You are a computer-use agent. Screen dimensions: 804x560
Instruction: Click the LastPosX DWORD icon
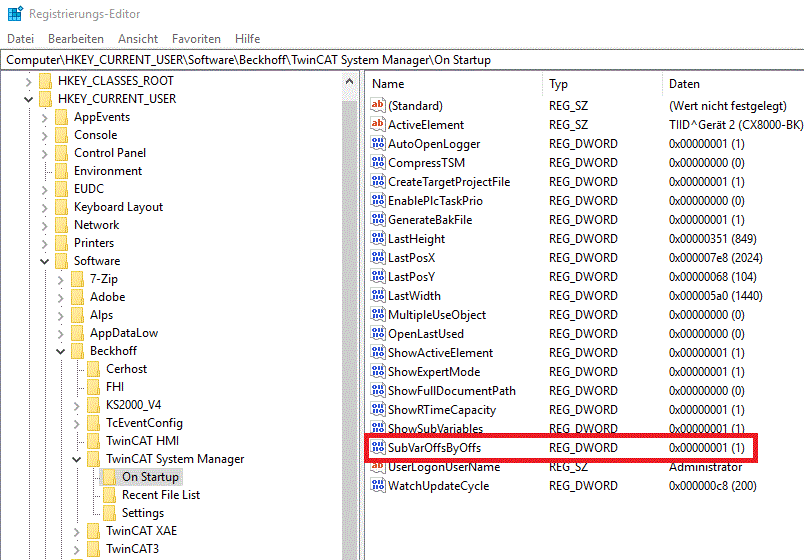click(378, 257)
